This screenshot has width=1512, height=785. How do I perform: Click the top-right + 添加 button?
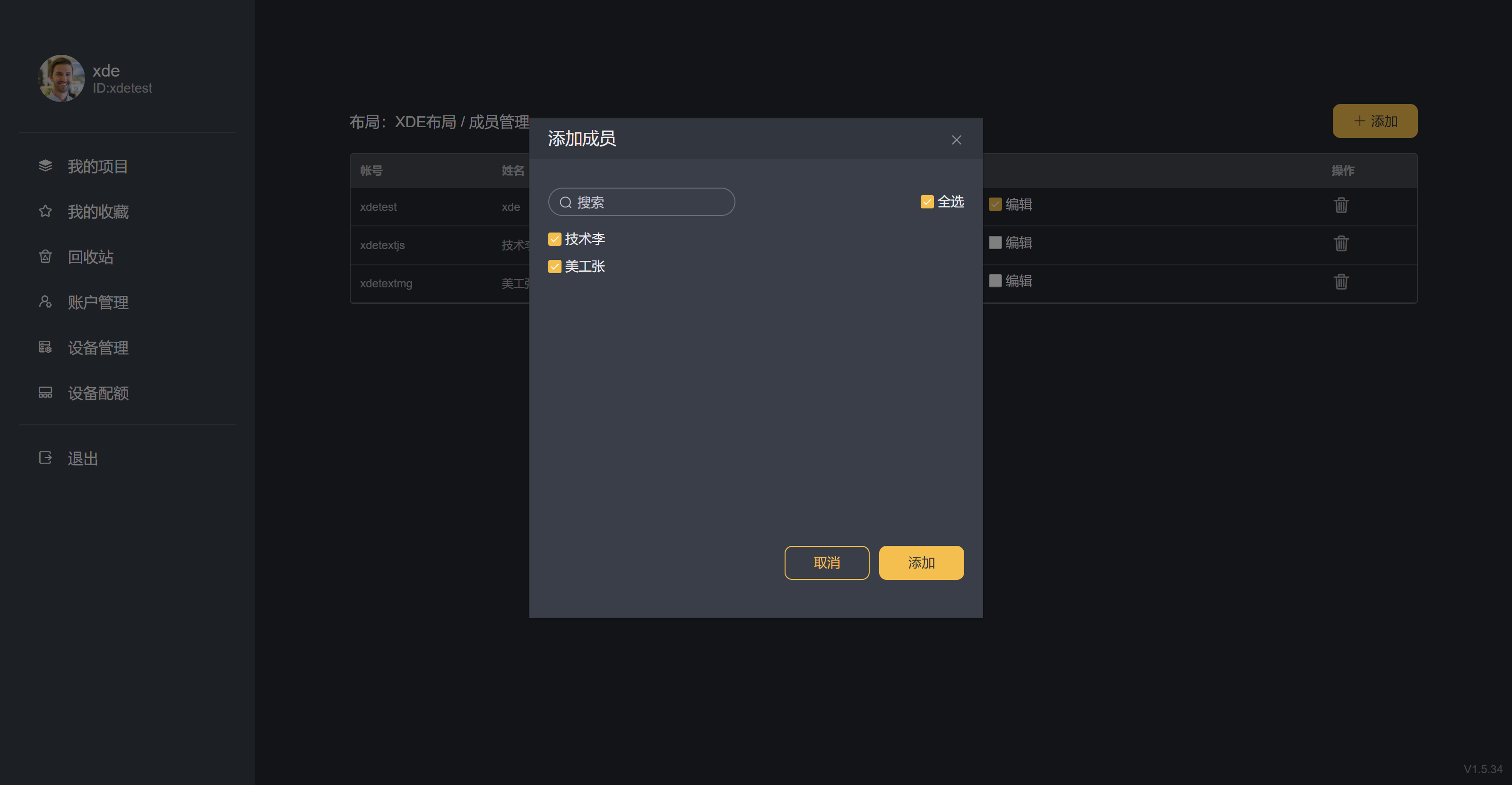coord(1374,121)
